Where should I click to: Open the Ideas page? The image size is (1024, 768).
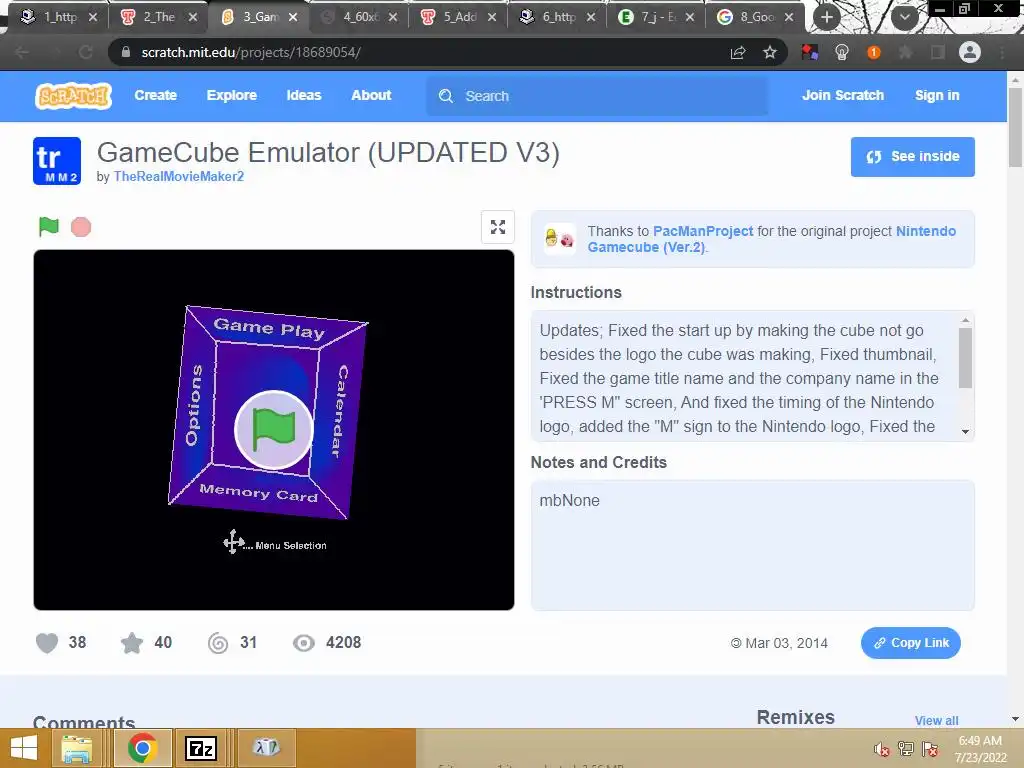click(x=304, y=95)
